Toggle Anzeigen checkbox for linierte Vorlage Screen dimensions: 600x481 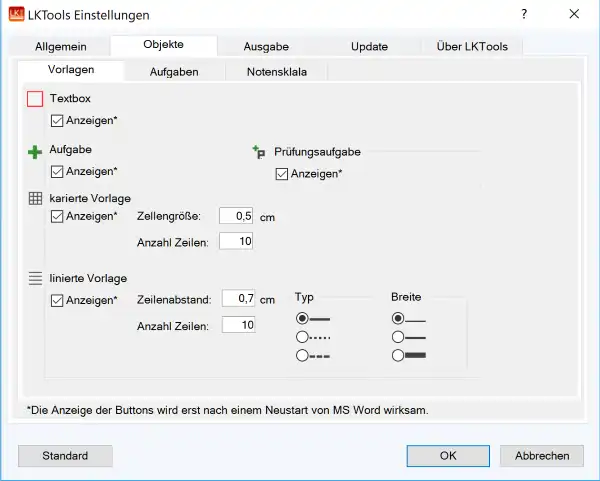57,300
